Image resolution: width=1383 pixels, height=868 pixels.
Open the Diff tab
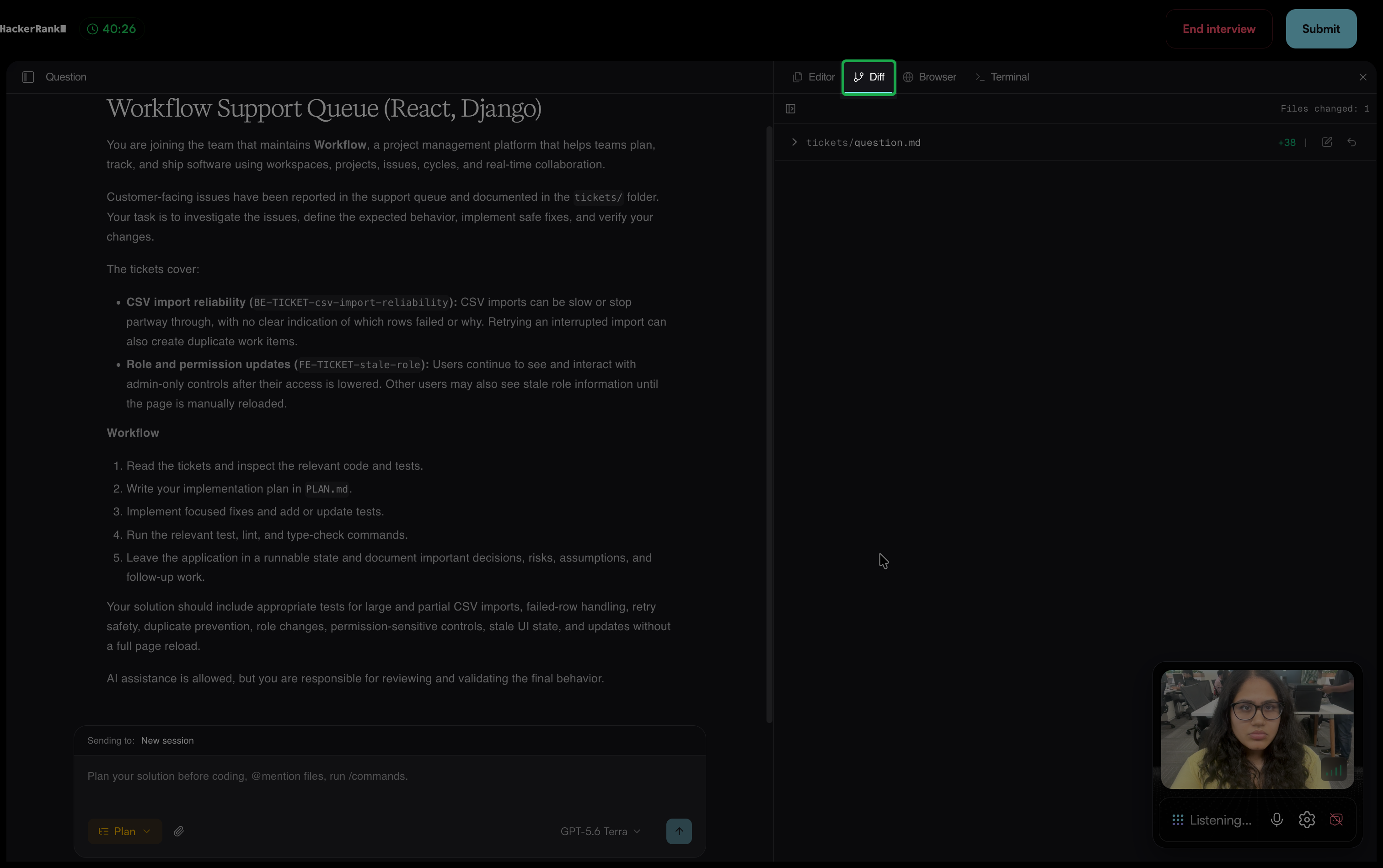(868, 77)
